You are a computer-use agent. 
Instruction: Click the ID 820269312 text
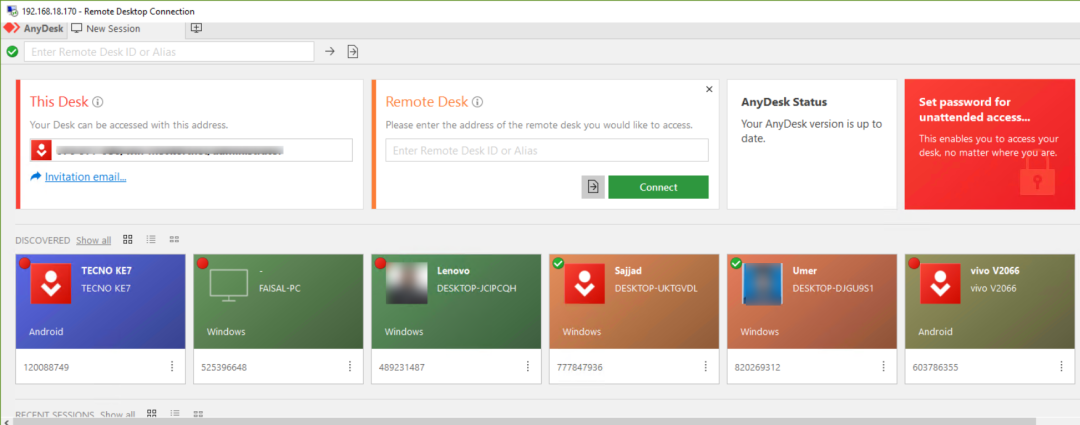point(758,367)
